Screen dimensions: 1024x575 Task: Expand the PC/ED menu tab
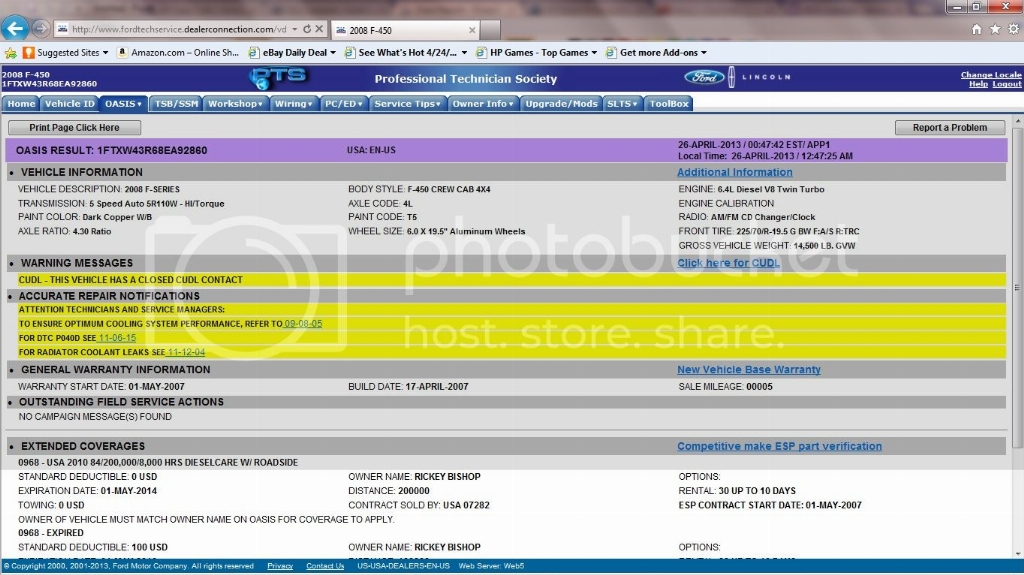344,104
